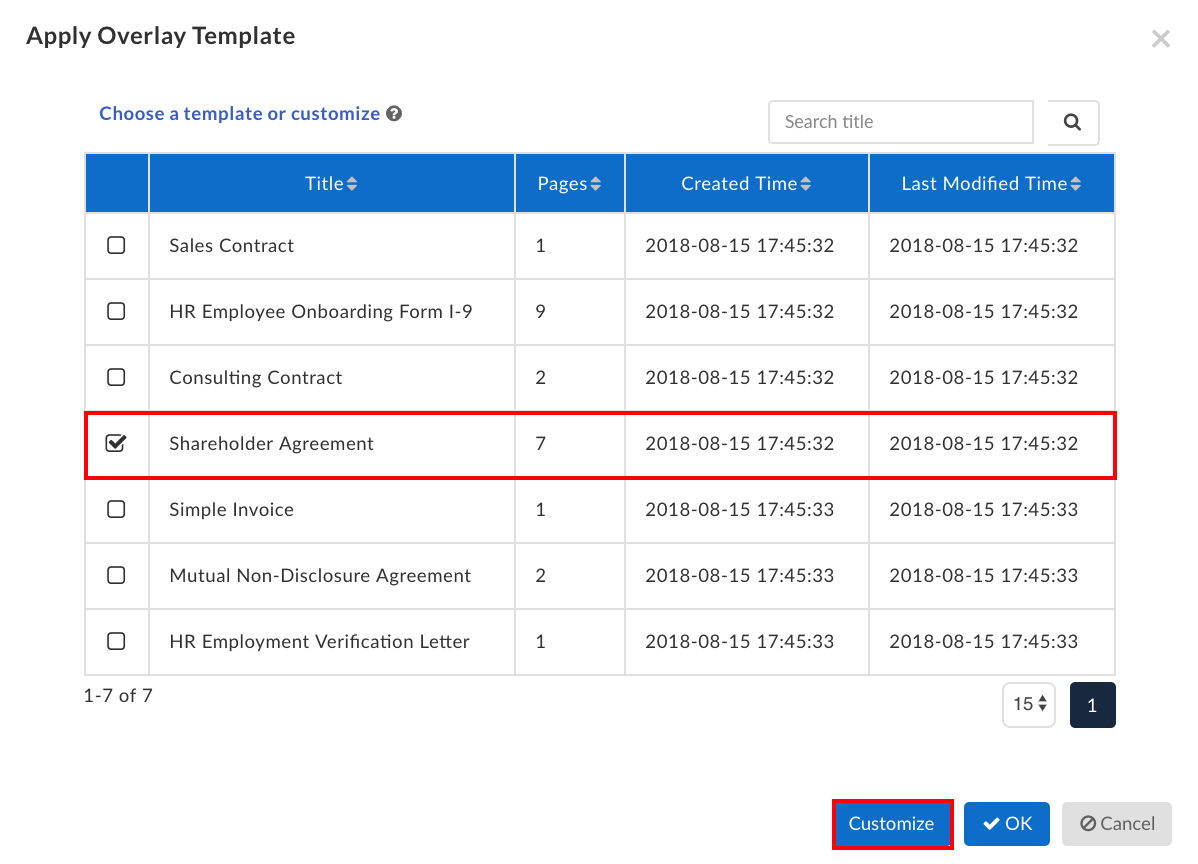Check the Consulting Contract checkbox
Image resolution: width=1198 pixels, height=864 pixels.
point(116,377)
